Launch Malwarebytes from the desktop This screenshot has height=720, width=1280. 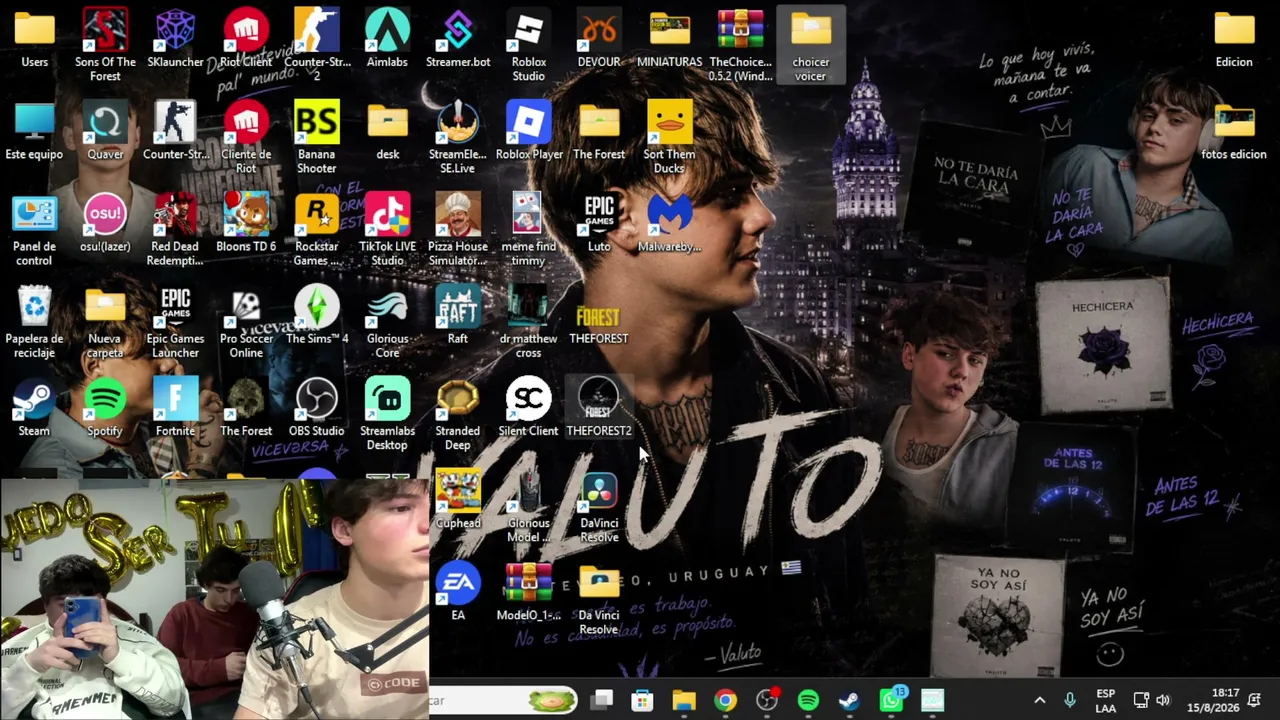(669, 224)
